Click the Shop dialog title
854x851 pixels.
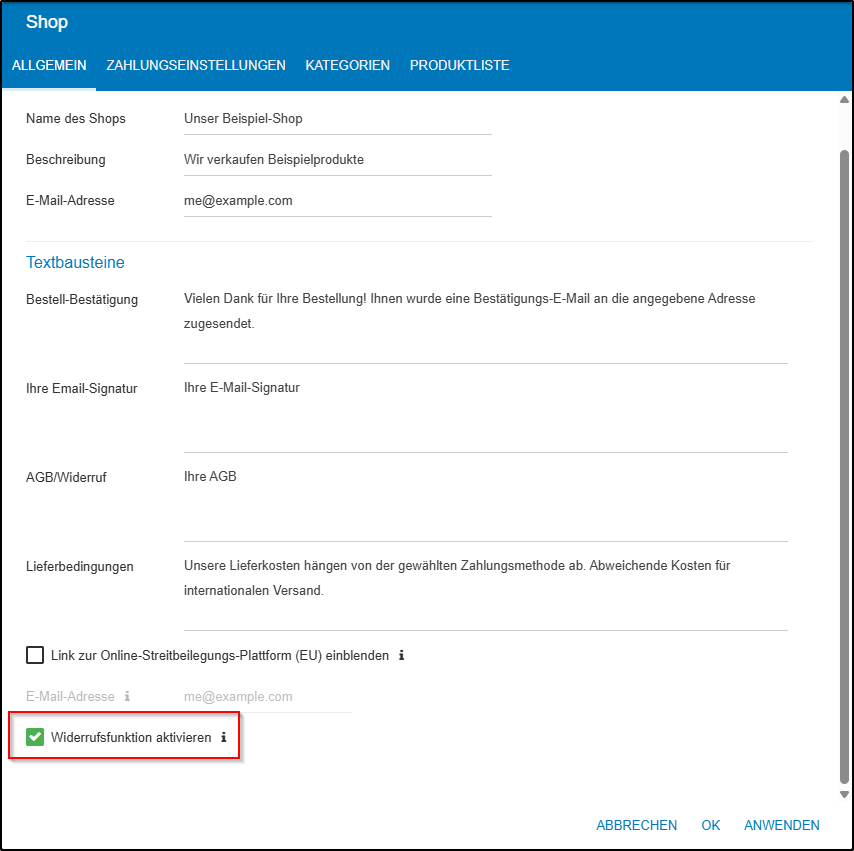[47, 22]
